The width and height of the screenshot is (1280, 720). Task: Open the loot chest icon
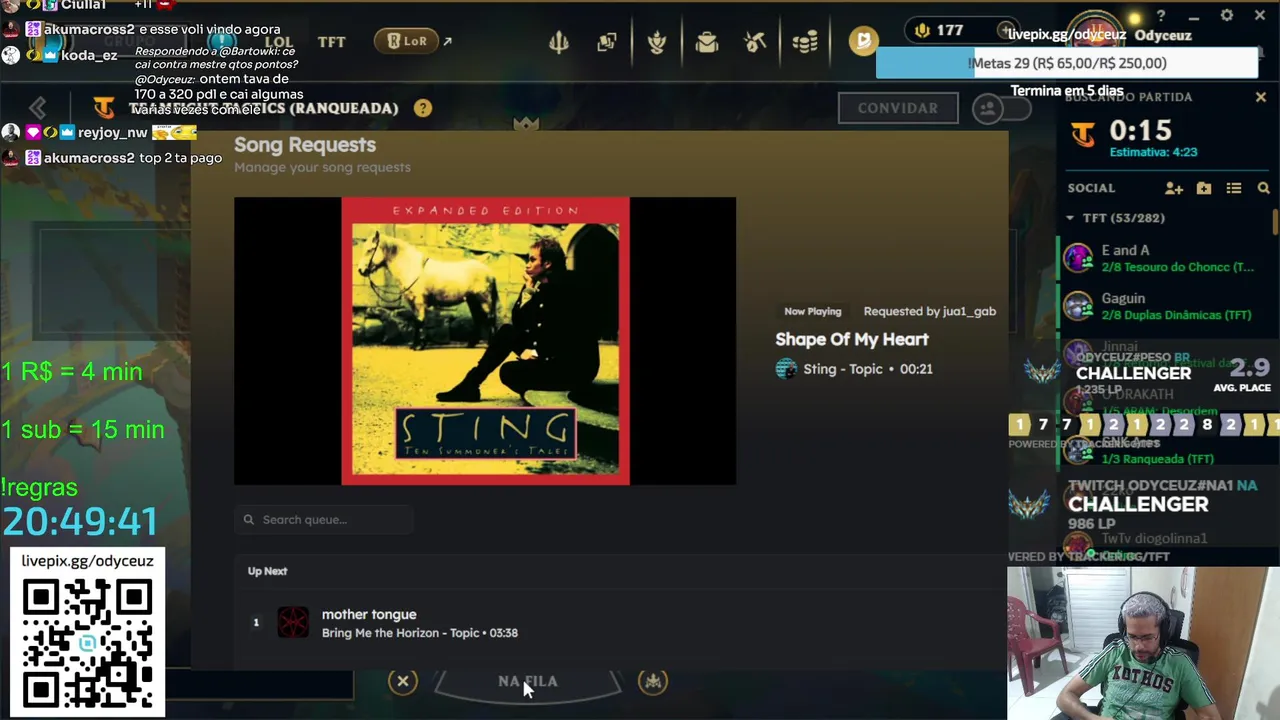(x=707, y=42)
